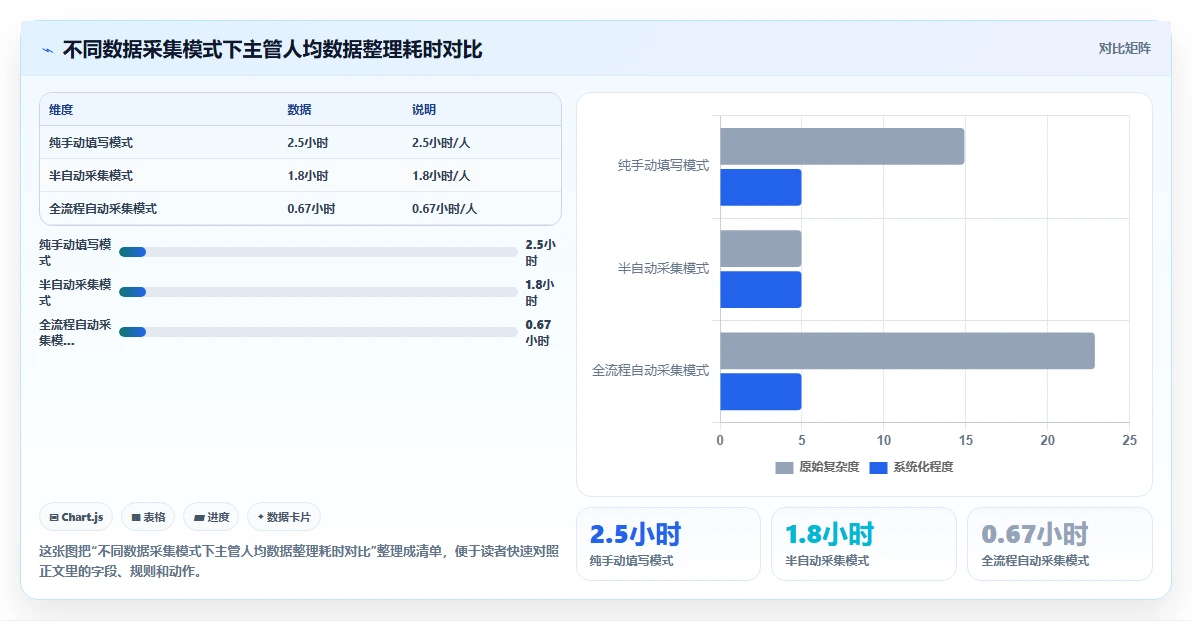The height and width of the screenshot is (621, 1192).
Task: Click gray bar for 纯手动填写模式
Action: [x=842, y=147]
